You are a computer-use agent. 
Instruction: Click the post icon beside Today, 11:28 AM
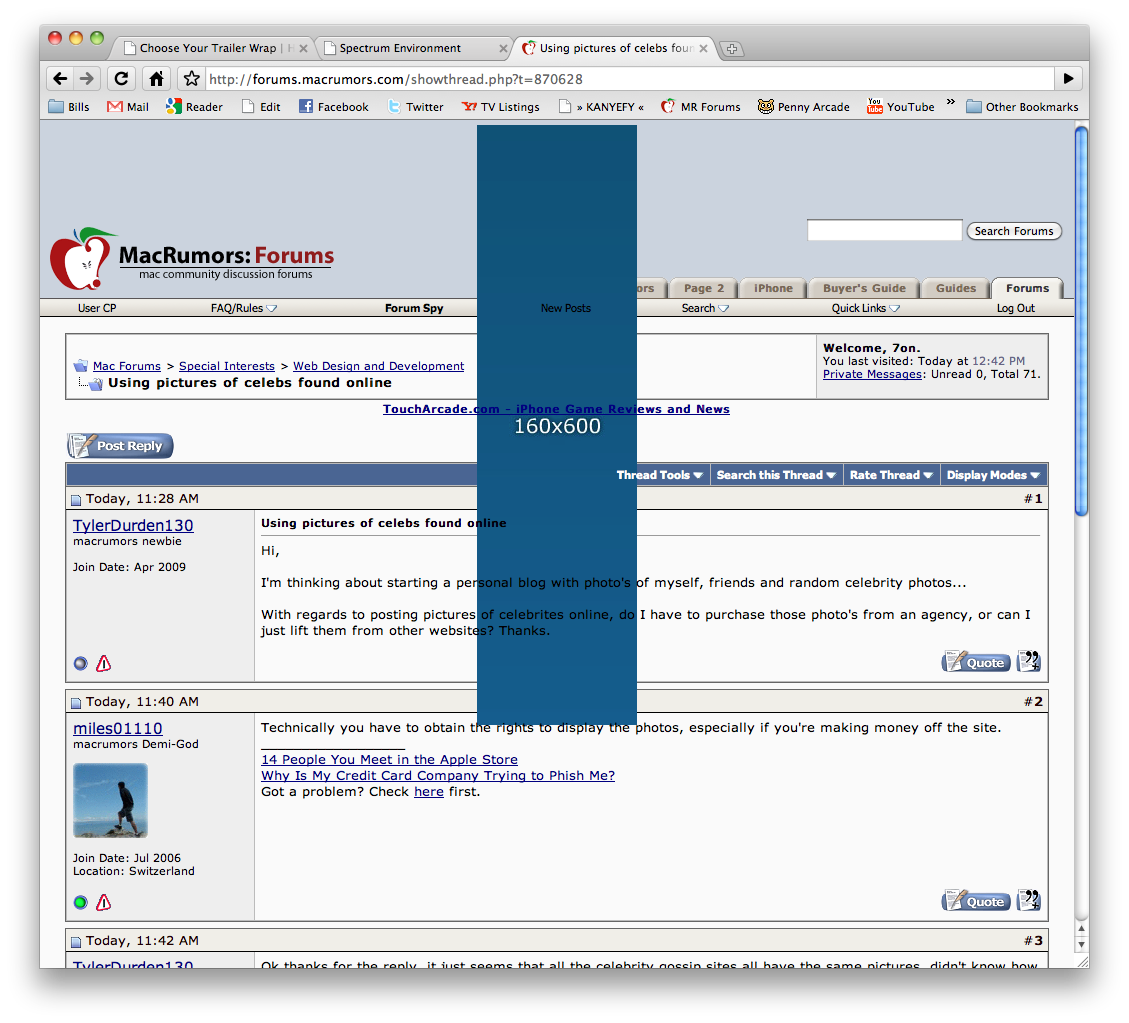[76, 500]
